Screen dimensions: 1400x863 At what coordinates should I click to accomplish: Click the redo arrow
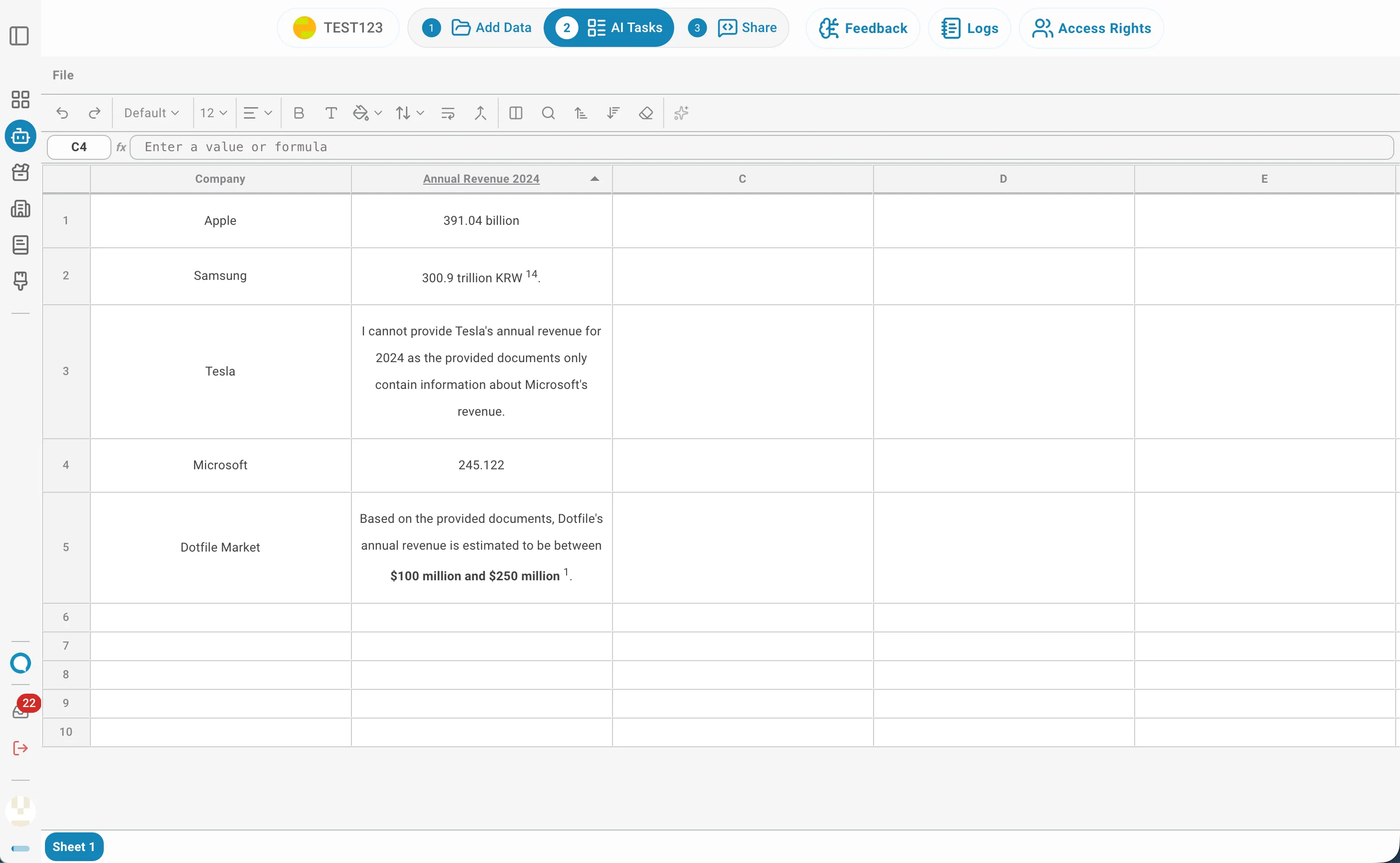(95, 113)
